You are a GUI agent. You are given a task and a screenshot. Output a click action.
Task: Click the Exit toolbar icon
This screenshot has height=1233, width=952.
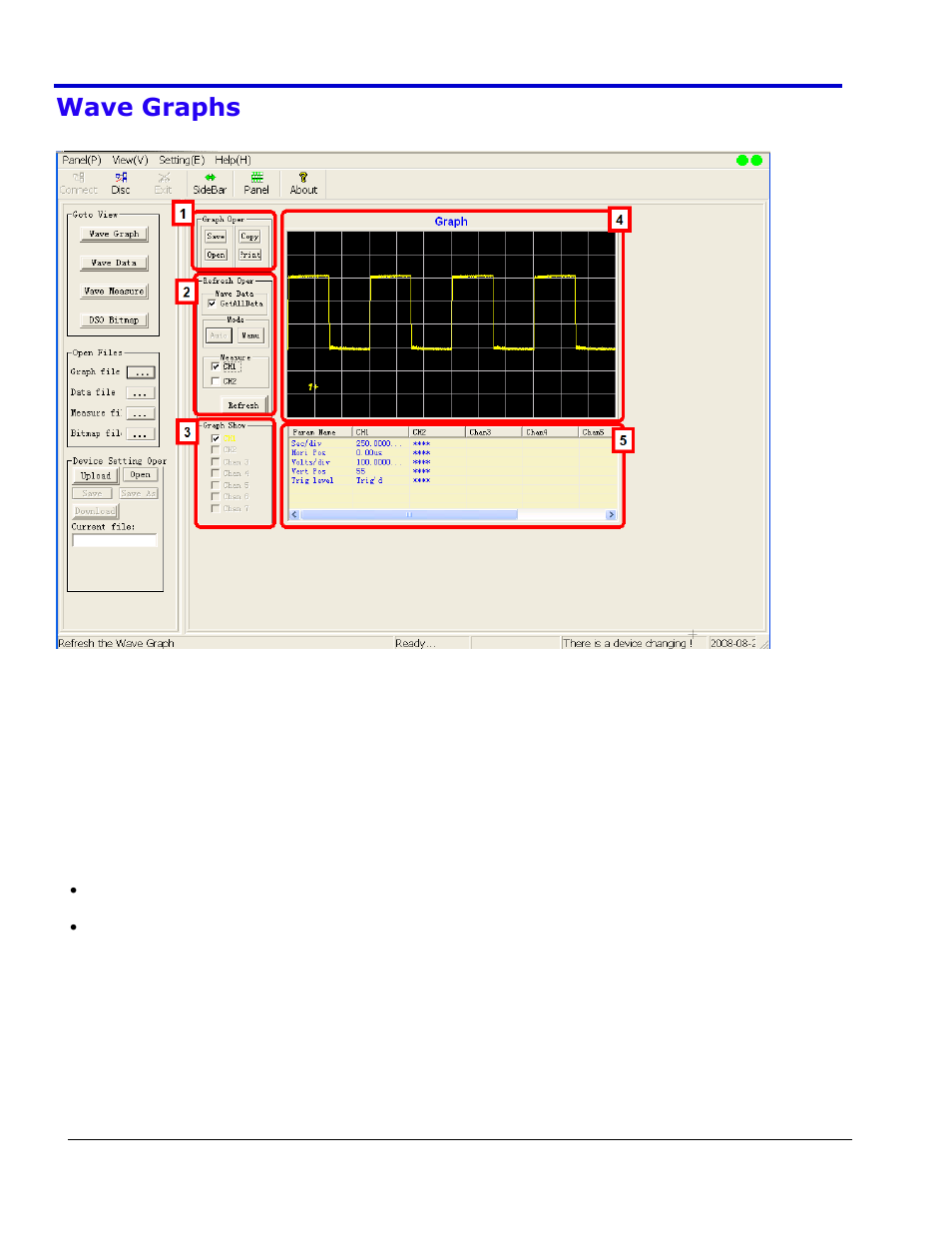pos(163,183)
